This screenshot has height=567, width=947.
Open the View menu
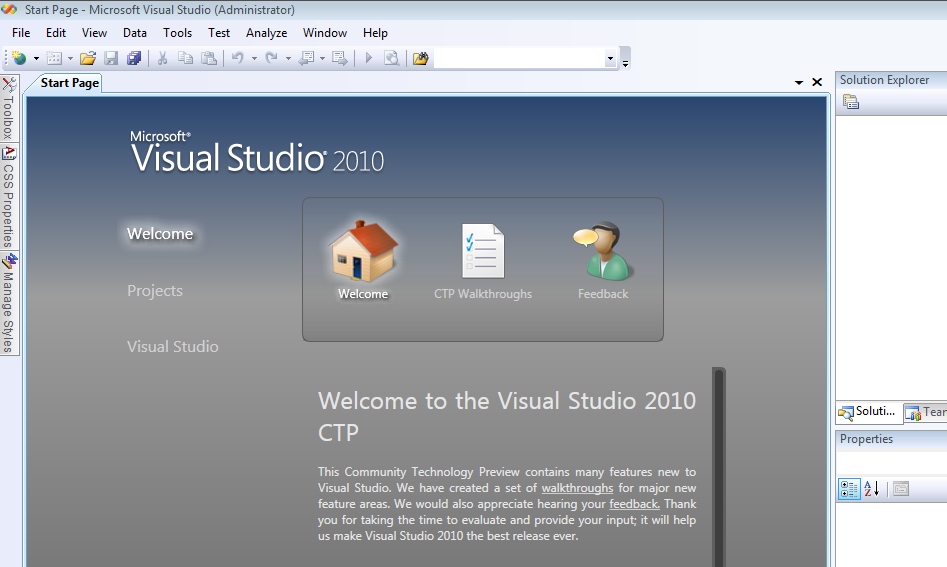(x=94, y=33)
